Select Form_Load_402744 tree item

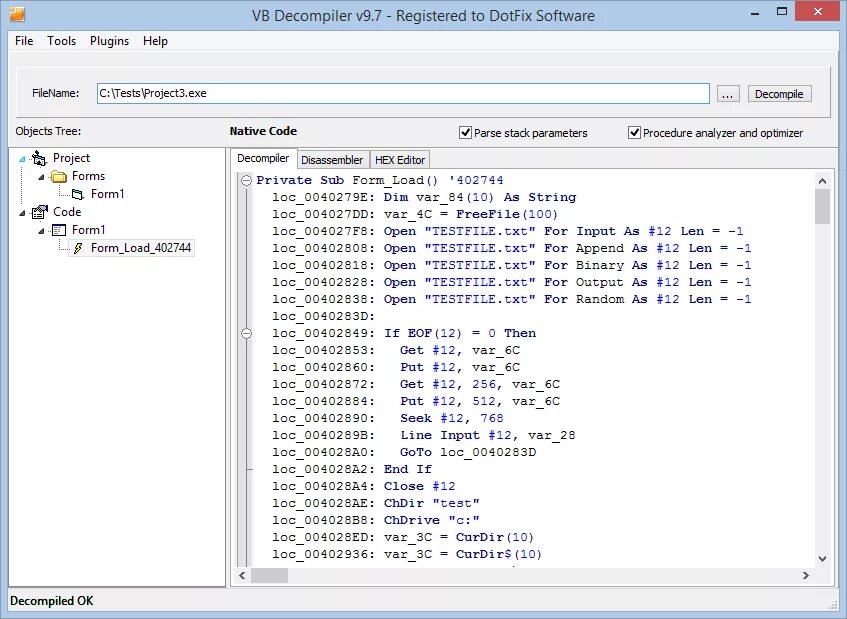(x=140, y=248)
